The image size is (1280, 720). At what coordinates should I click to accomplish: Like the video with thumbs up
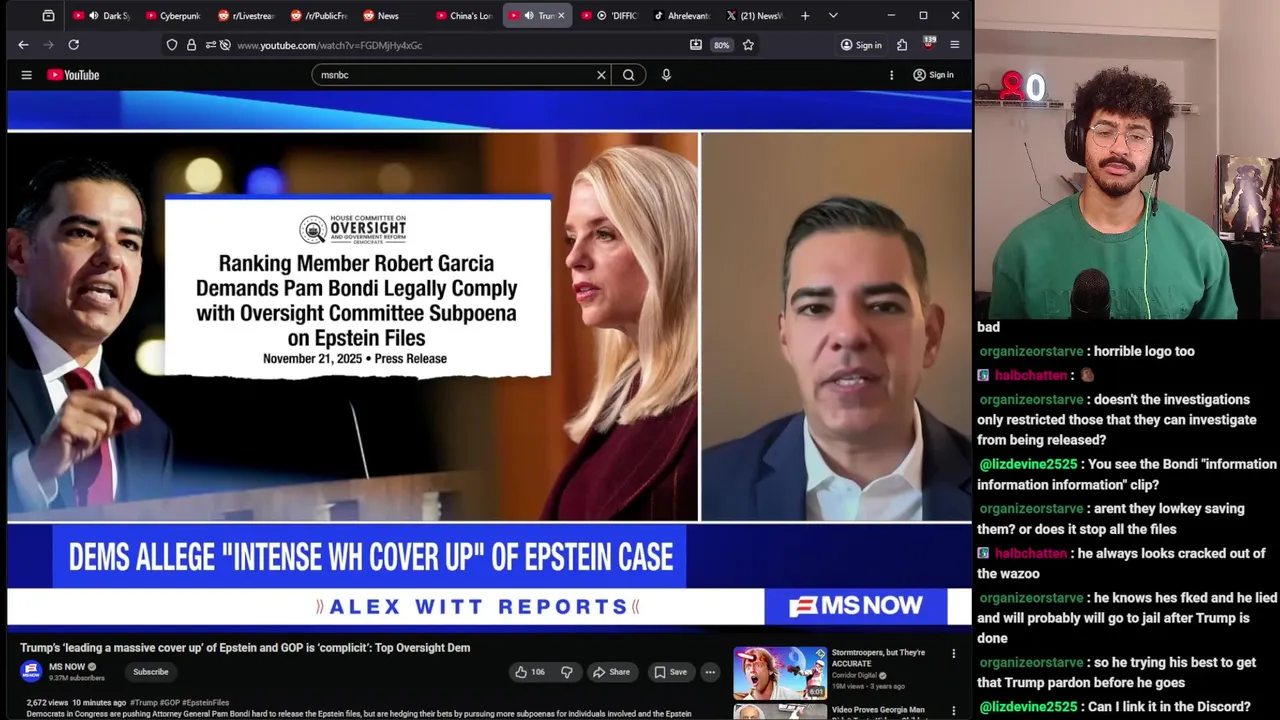[529, 672]
